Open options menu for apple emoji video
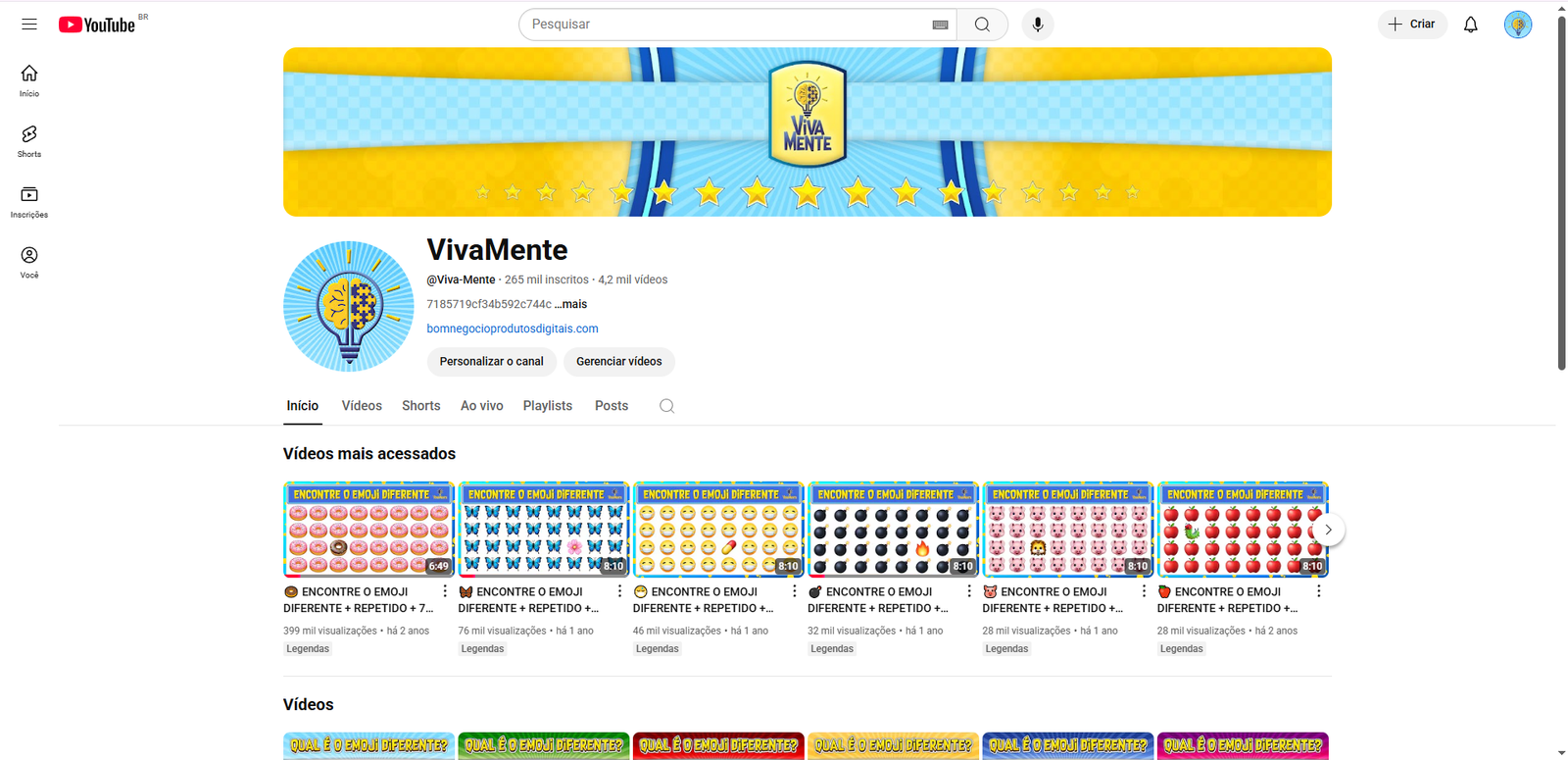This screenshot has height=760, width=1568. [1319, 591]
